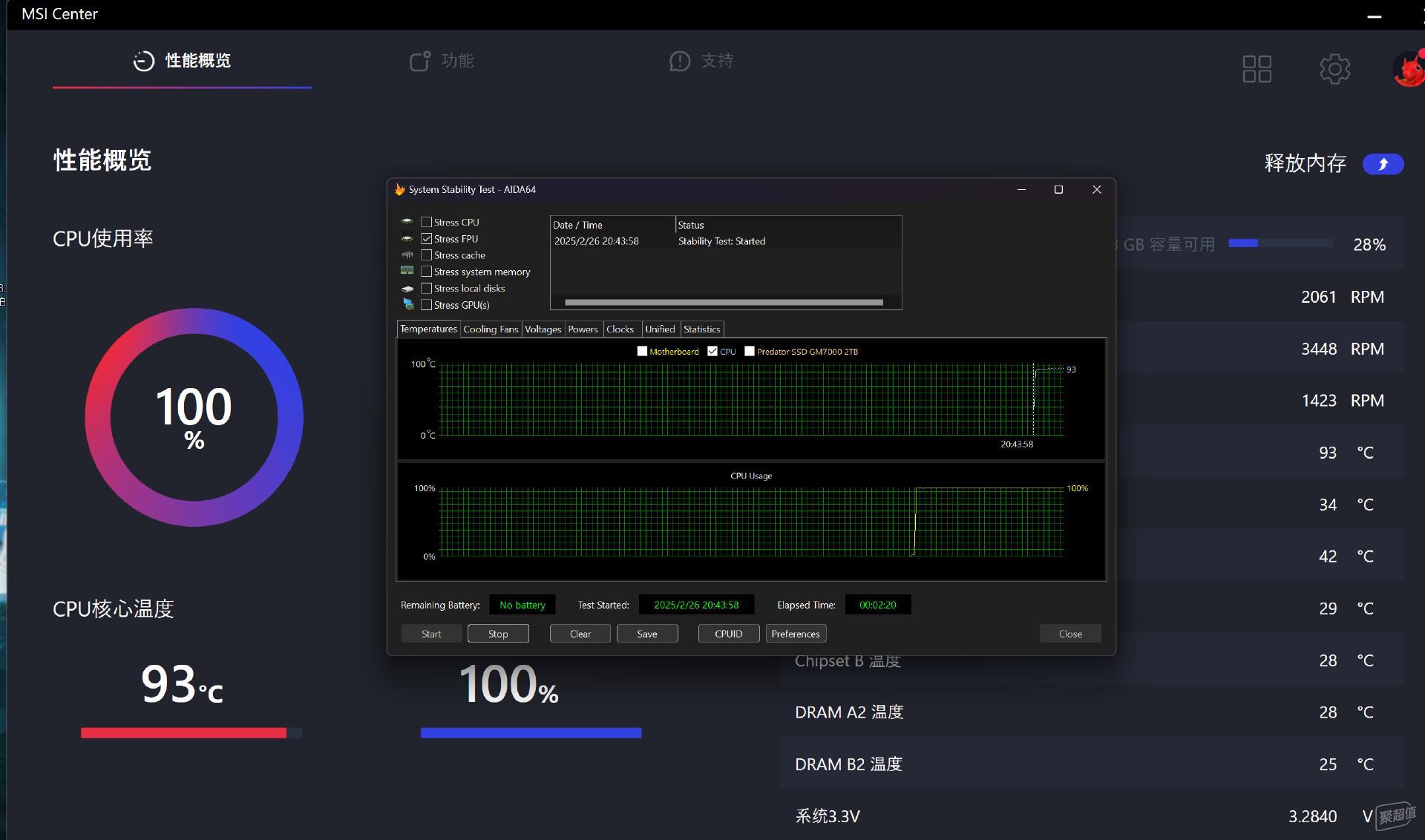1425x840 pixels.
Task: Save the stability test results
Action: 647,634
